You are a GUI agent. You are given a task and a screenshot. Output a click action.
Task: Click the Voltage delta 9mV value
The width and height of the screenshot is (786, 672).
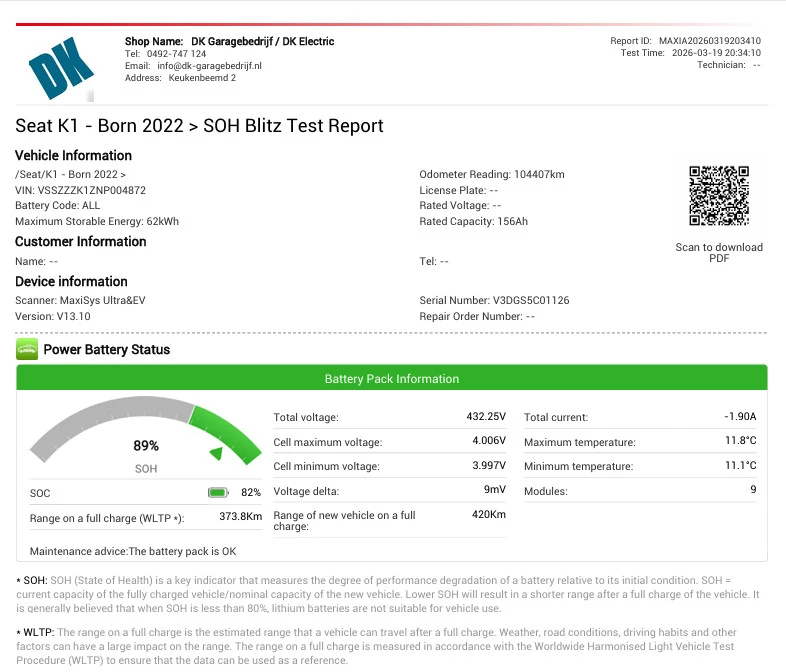(x=494, y=491)
